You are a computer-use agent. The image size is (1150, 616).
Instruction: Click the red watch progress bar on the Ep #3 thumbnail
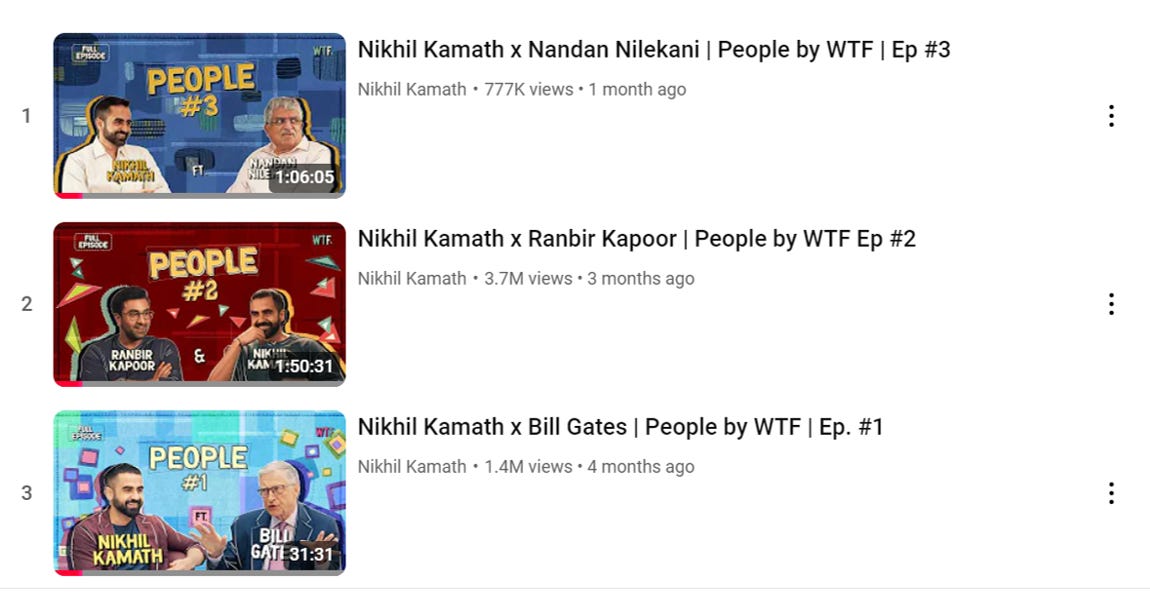click(x=68, y=196)
